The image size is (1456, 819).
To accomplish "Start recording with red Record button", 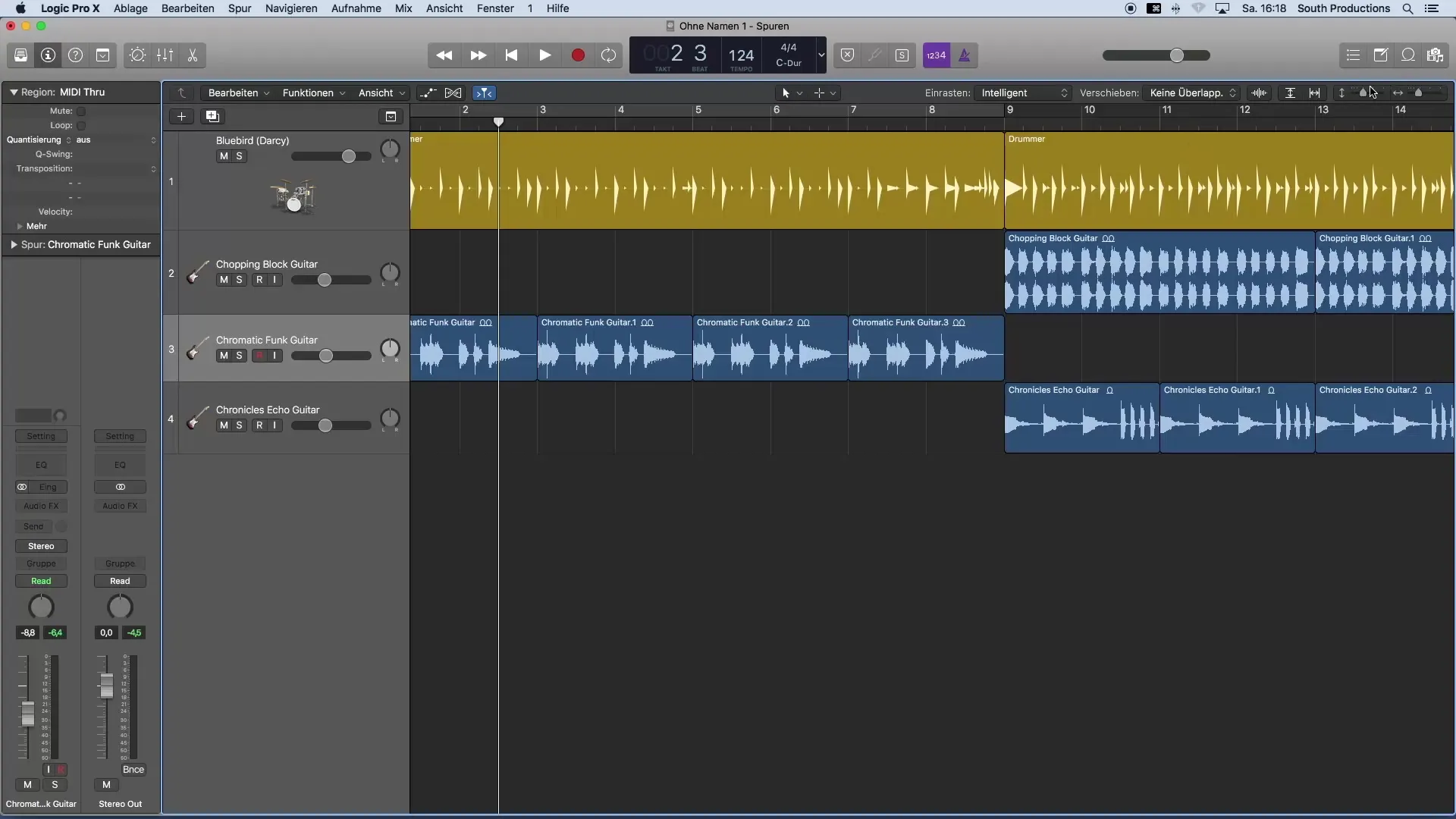I will tap(578, 55).
